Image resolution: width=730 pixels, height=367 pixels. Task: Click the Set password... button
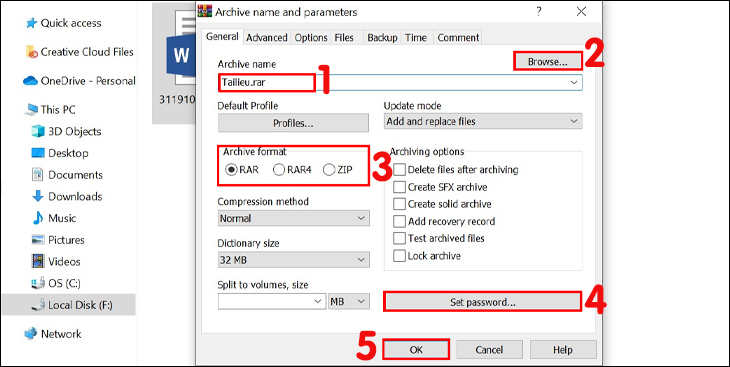483,302
